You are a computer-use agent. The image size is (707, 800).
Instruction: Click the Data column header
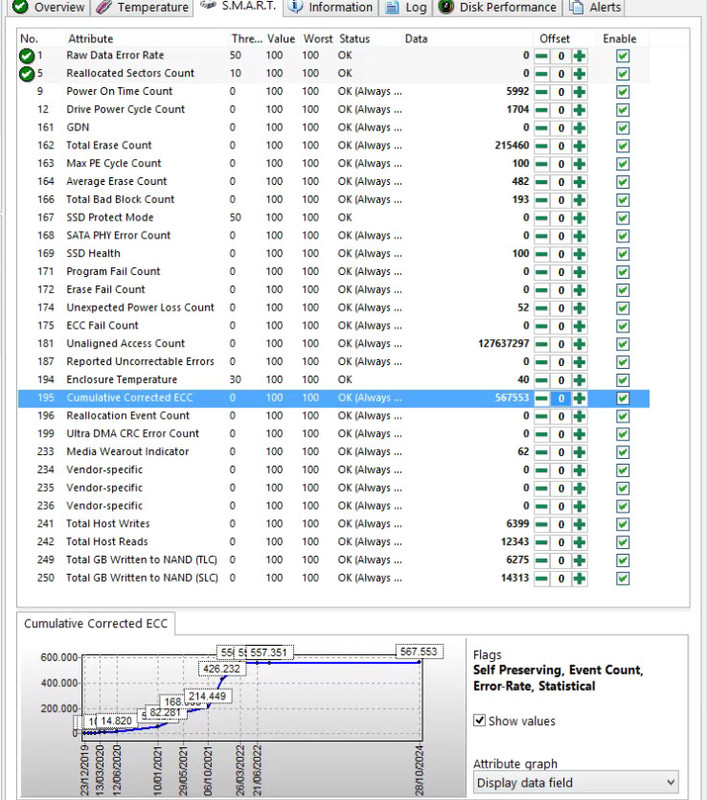point(416,39)
